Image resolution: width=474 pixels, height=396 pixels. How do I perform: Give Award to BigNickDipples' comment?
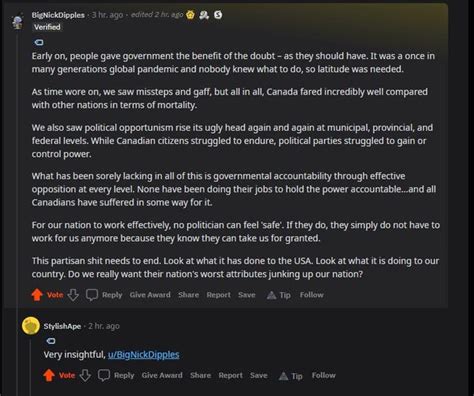150,295
